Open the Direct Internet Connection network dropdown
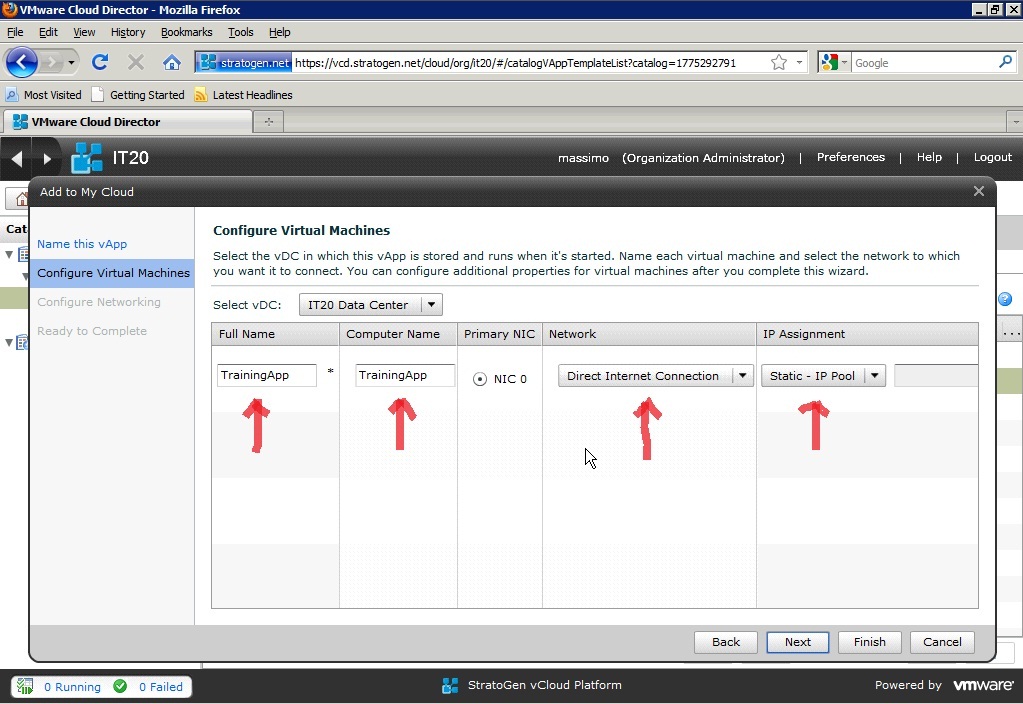The width and height of the screenshot is (1023, 704). (656, 376)
